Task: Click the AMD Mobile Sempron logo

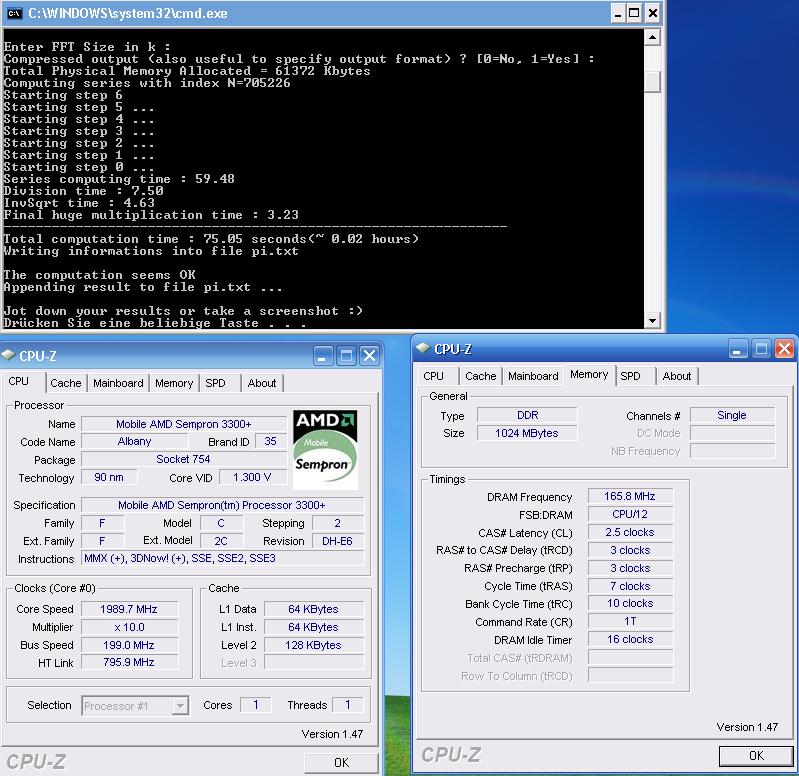Action: (325, 449)
